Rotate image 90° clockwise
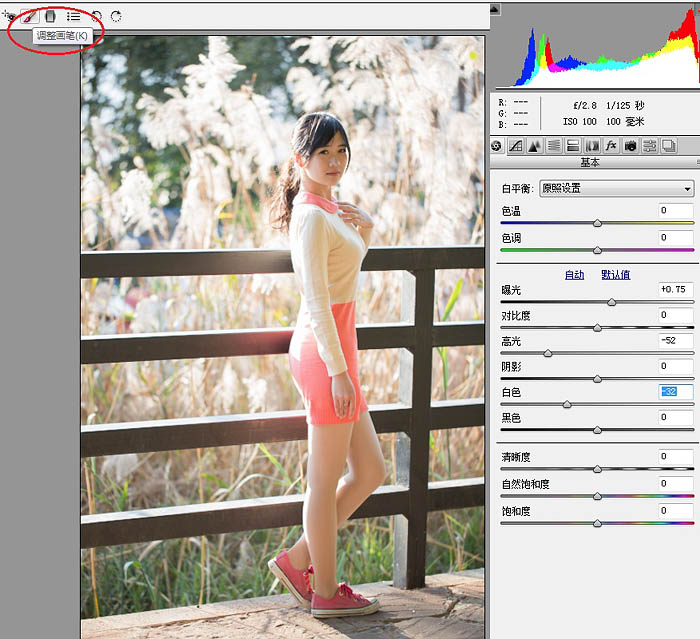The height and width of the screenshot is (639, 700). pos(116,16)
